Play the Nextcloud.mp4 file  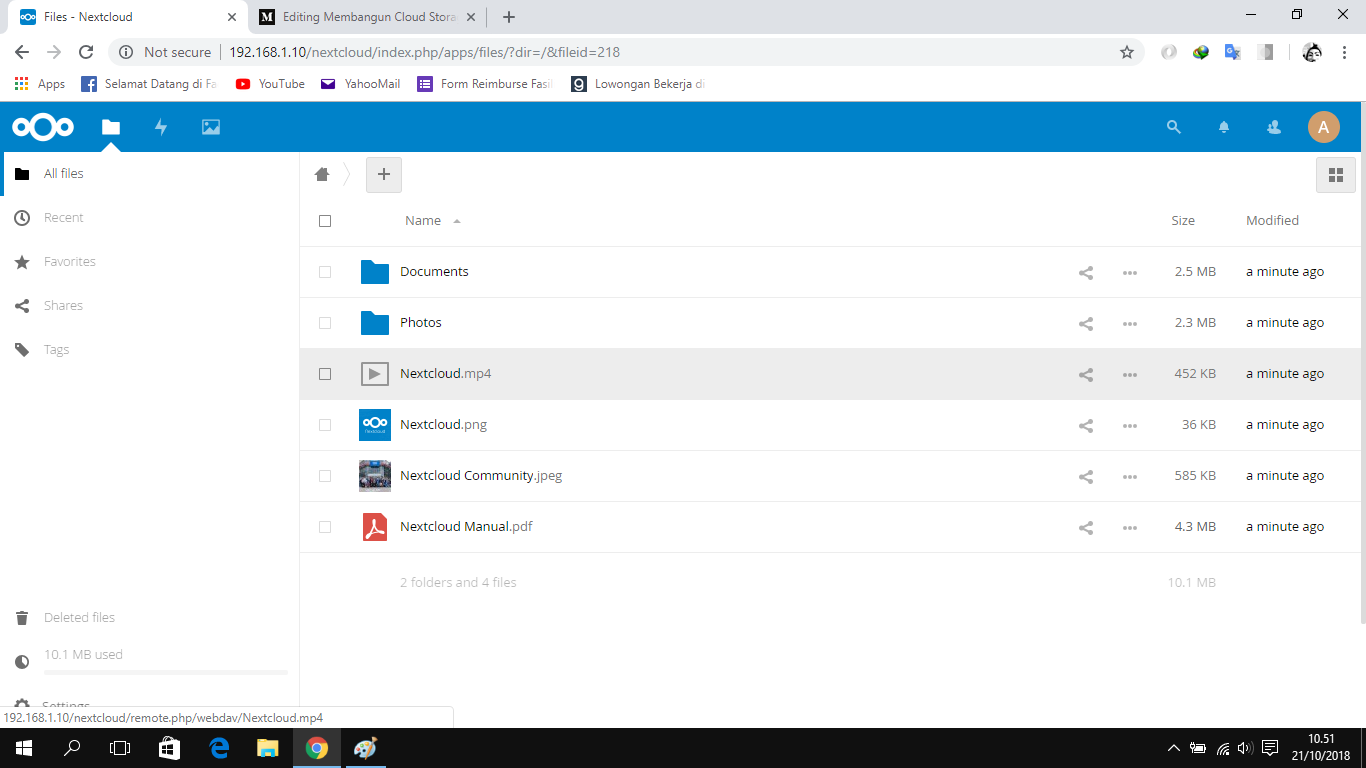pos(446,374)
